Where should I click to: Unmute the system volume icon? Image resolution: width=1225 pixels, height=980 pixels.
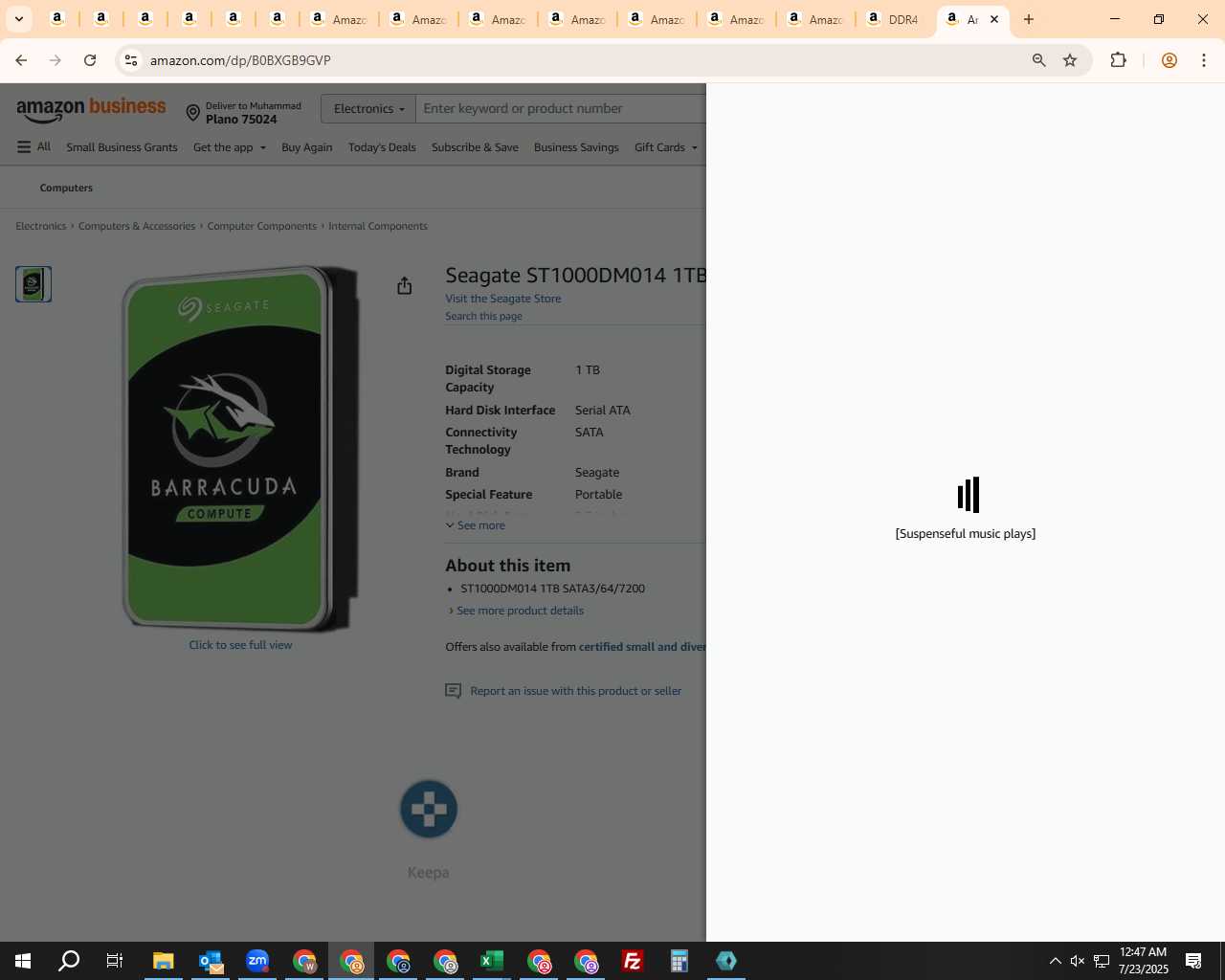(x=1078, y=961)
